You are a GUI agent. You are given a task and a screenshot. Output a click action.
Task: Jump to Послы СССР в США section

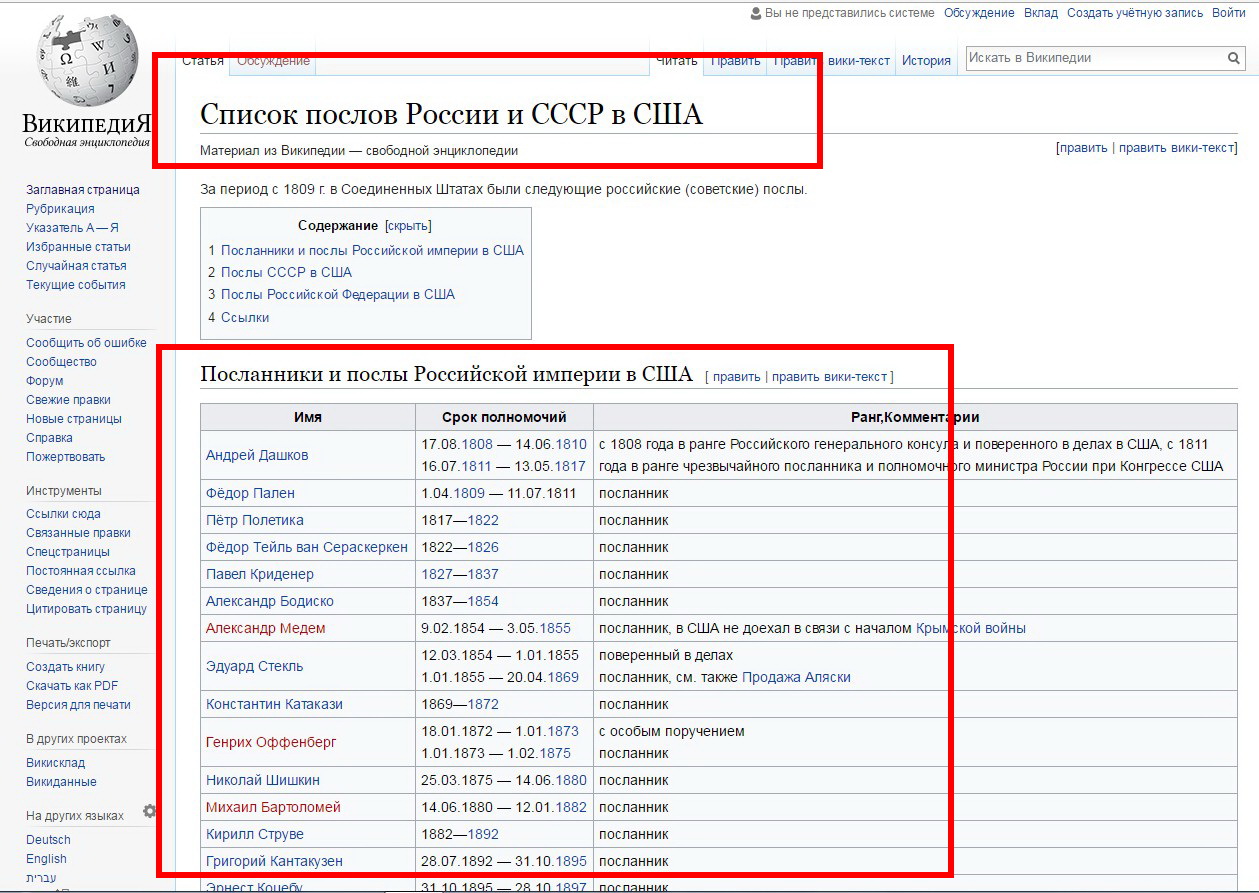coord(286,272)
